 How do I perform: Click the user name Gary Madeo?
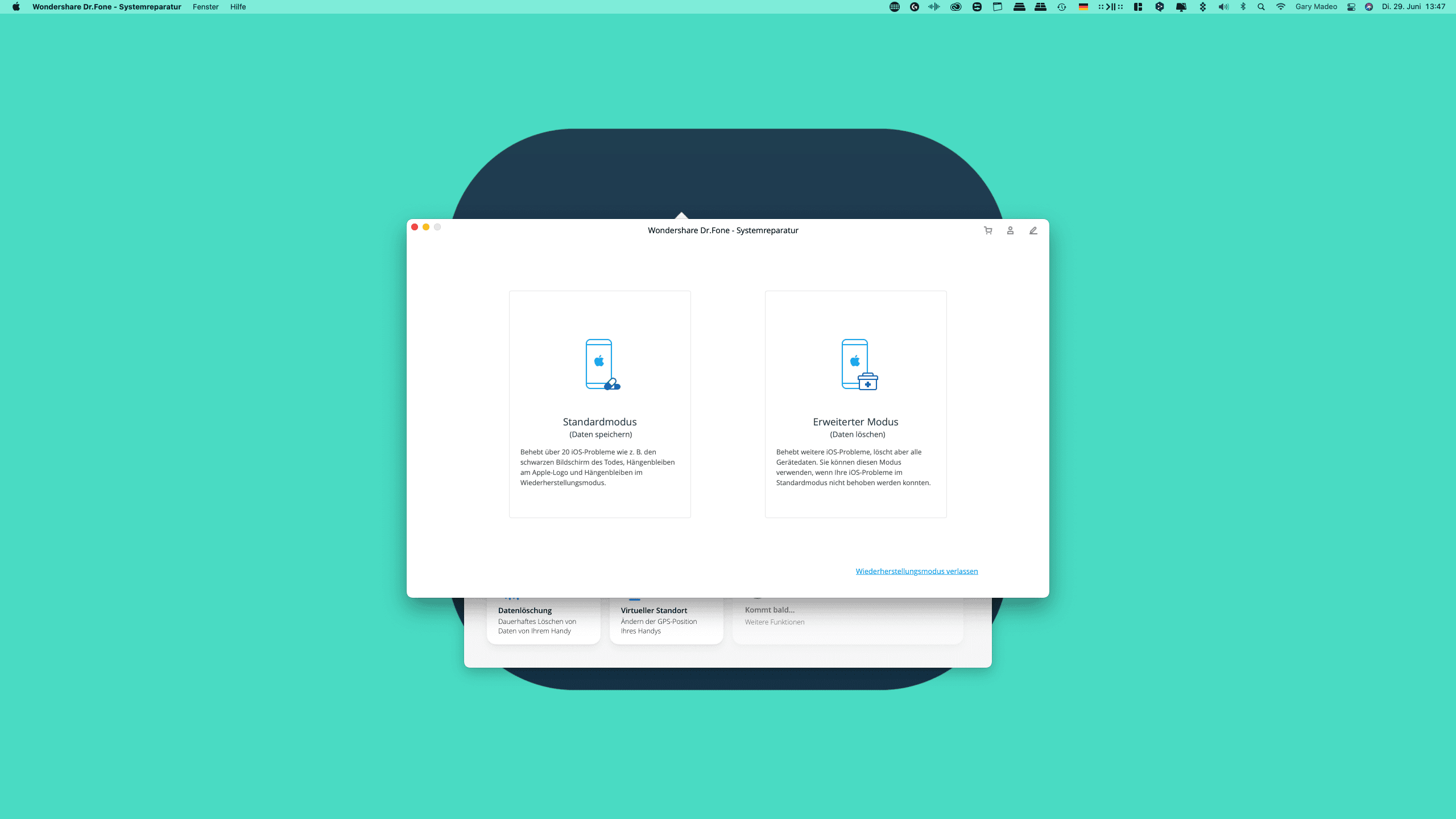point(1316,7)
